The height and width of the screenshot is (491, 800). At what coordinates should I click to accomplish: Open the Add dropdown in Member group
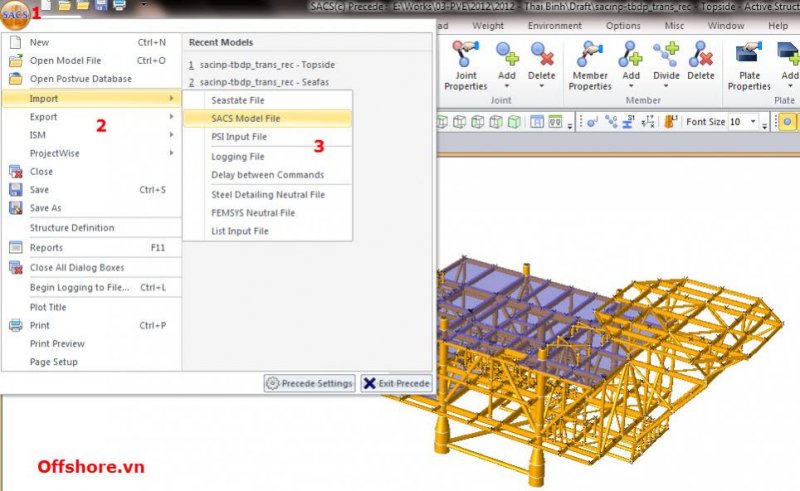click(x=631, y=66)
